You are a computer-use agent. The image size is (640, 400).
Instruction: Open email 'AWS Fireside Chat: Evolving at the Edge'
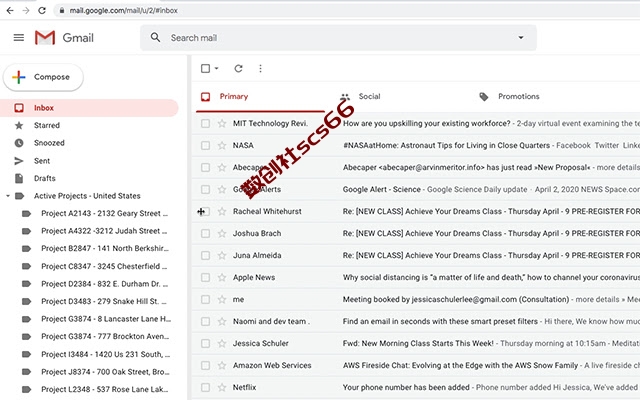[460, 366]
